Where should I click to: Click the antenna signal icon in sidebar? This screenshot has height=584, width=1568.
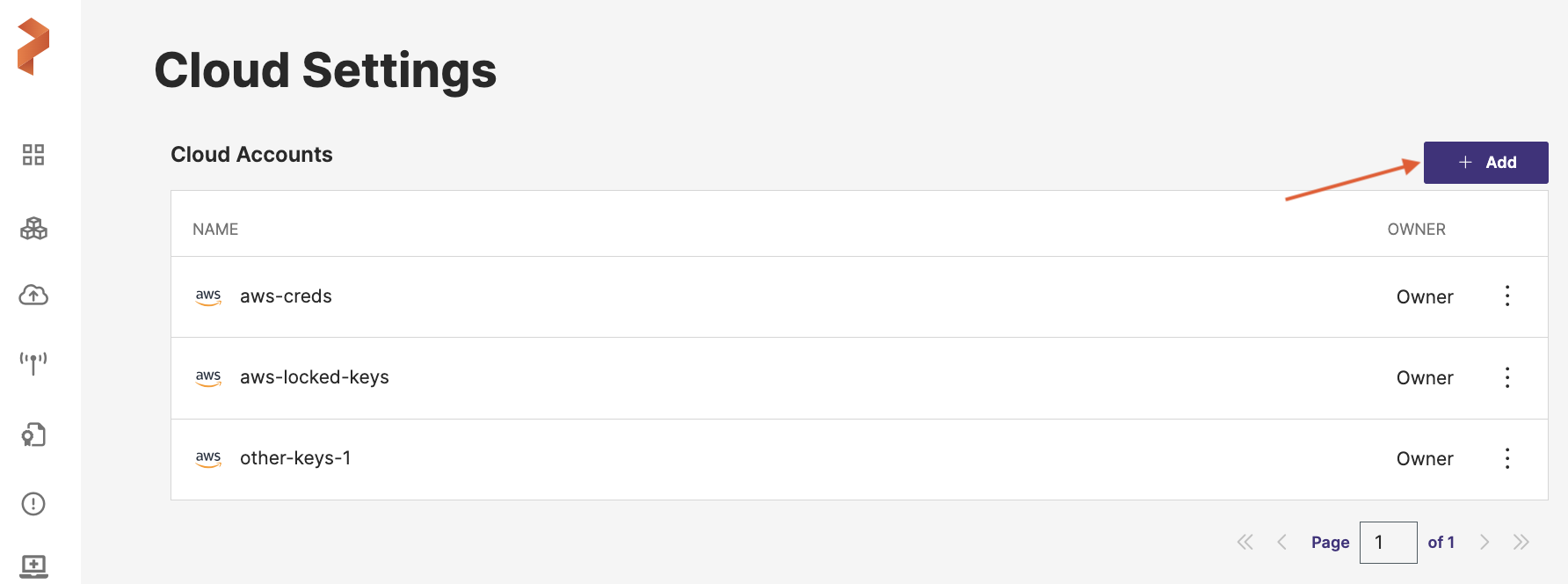[x=33, y=362]
